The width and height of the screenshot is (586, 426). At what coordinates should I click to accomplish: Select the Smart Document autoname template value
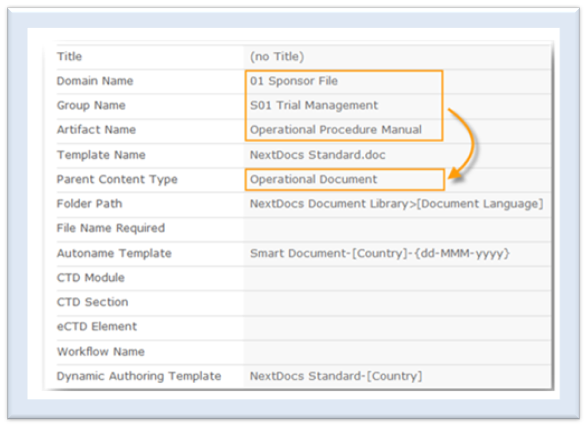[x=379, y=253]
